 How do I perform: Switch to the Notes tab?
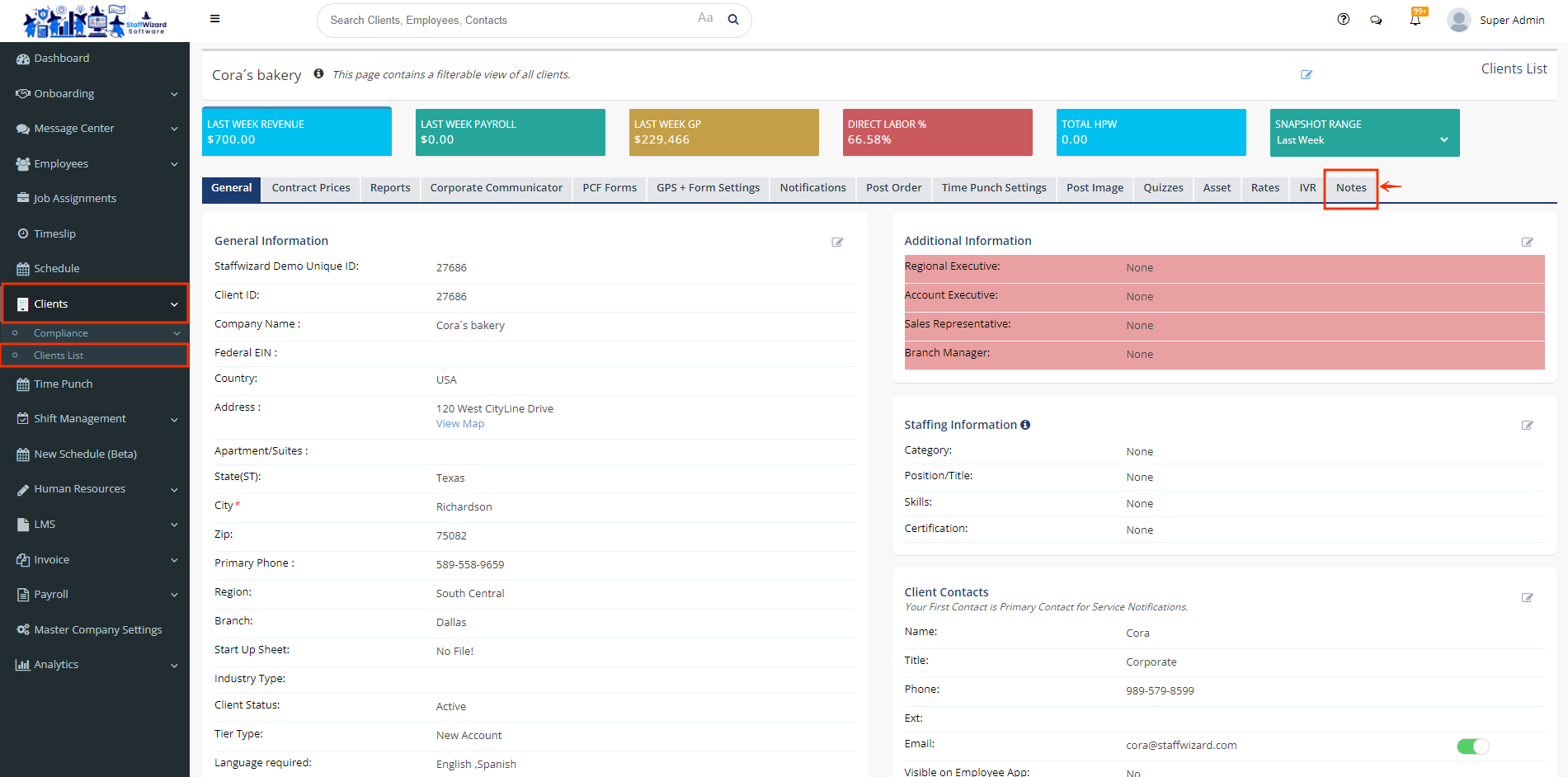(1350, 188)
